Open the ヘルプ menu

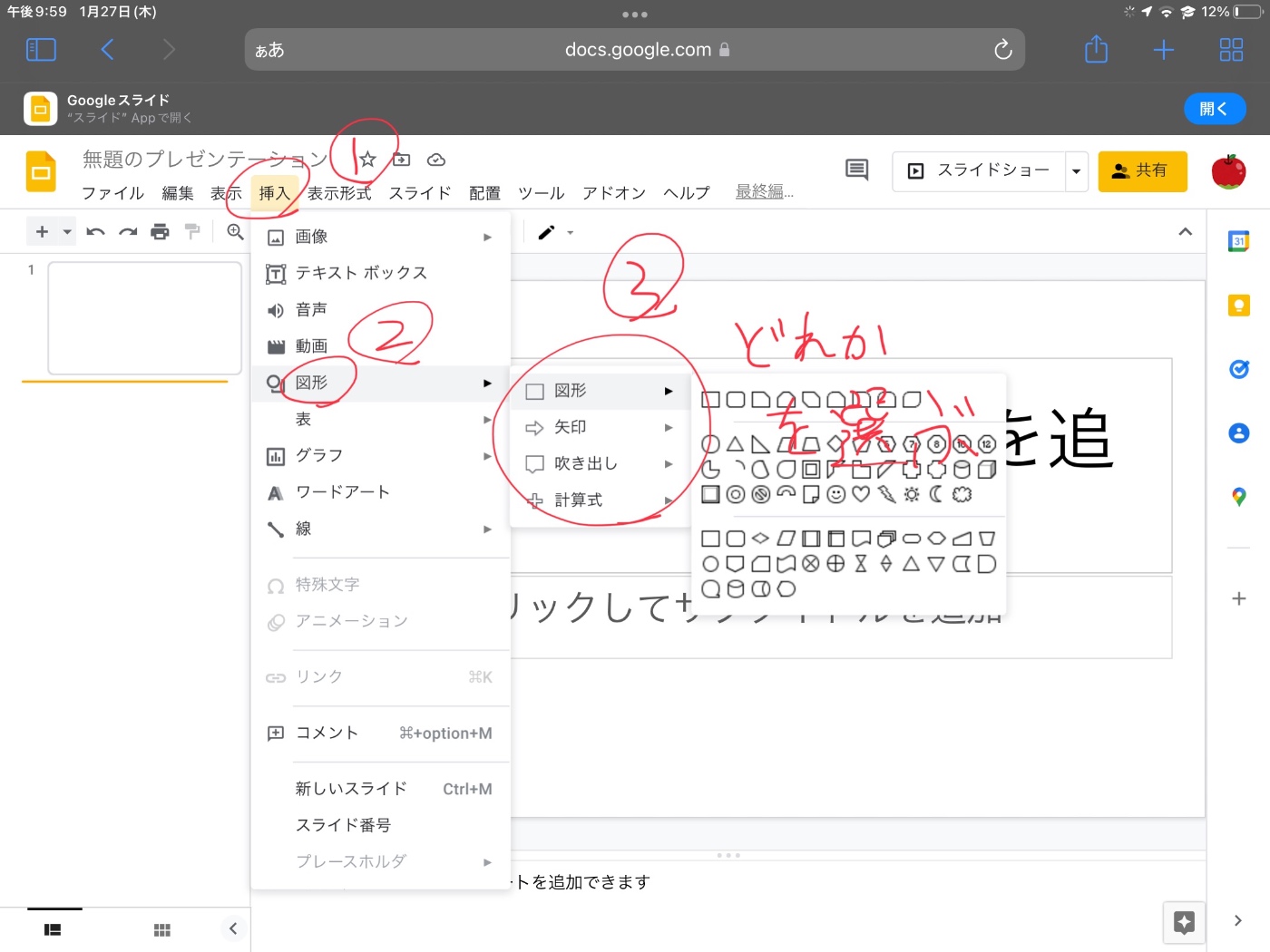pos(687,193)
